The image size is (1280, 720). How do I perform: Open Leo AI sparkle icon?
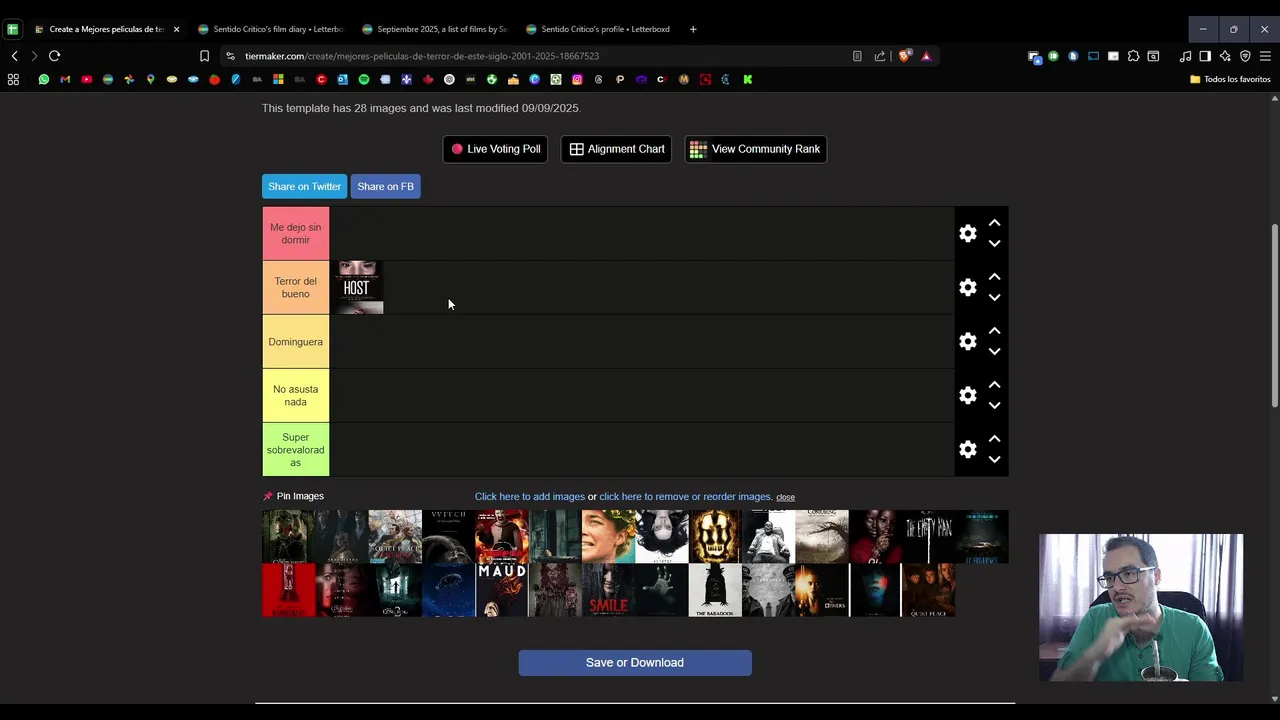pos(1225,56)
